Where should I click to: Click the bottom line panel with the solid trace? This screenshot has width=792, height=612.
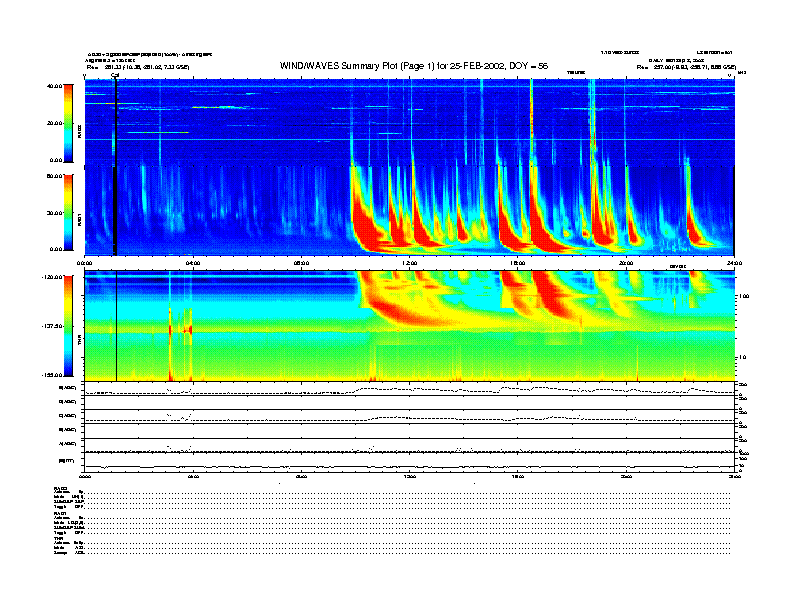tap(409, 462)
